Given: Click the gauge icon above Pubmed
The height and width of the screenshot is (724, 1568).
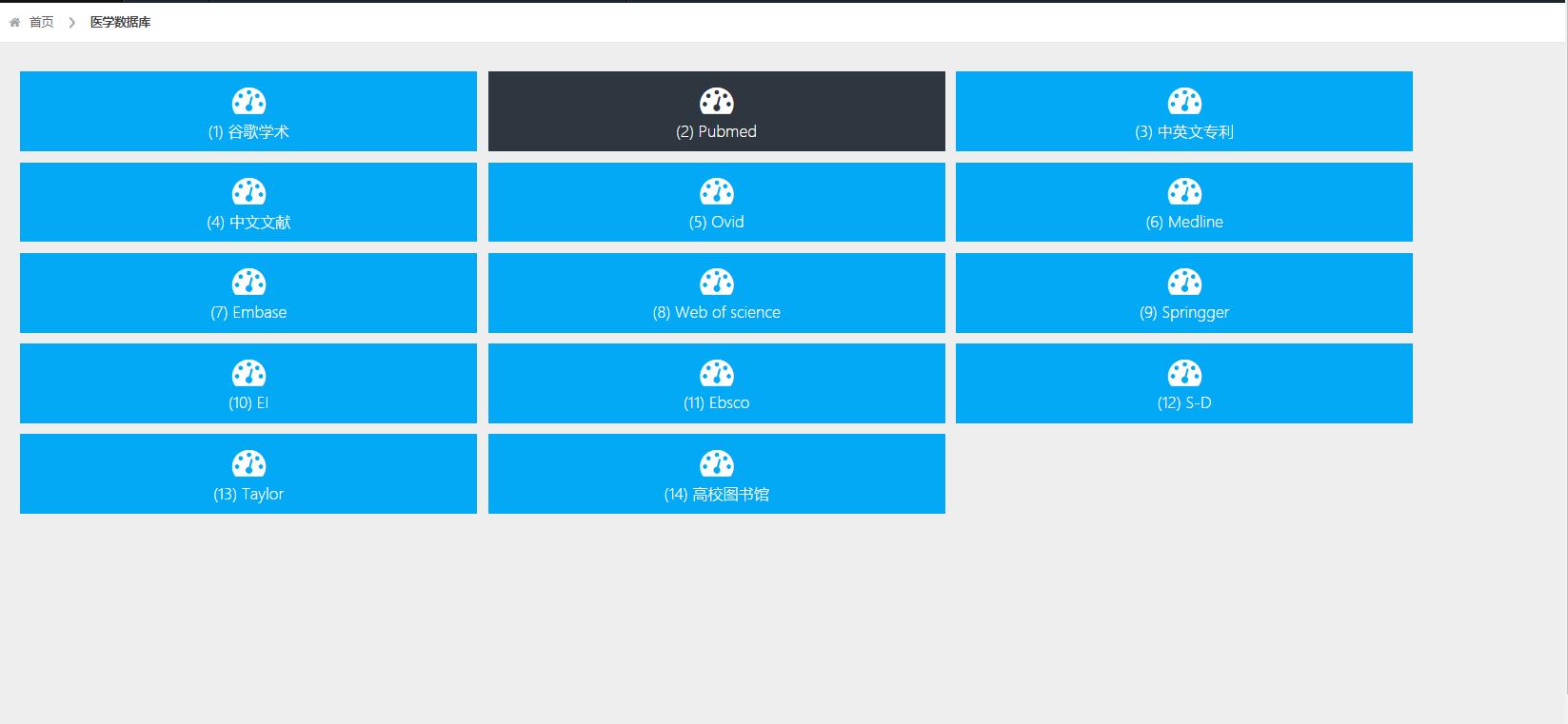Looking at the screenshot, I should (x=717, y=101).
